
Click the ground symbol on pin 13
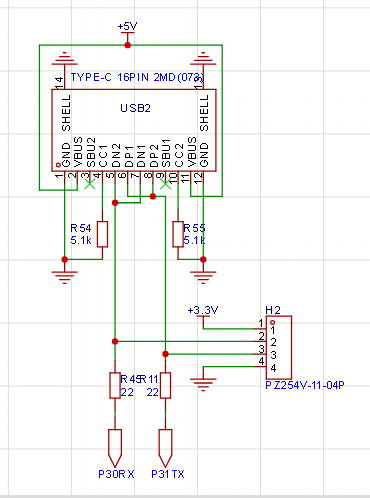[203, 59]
